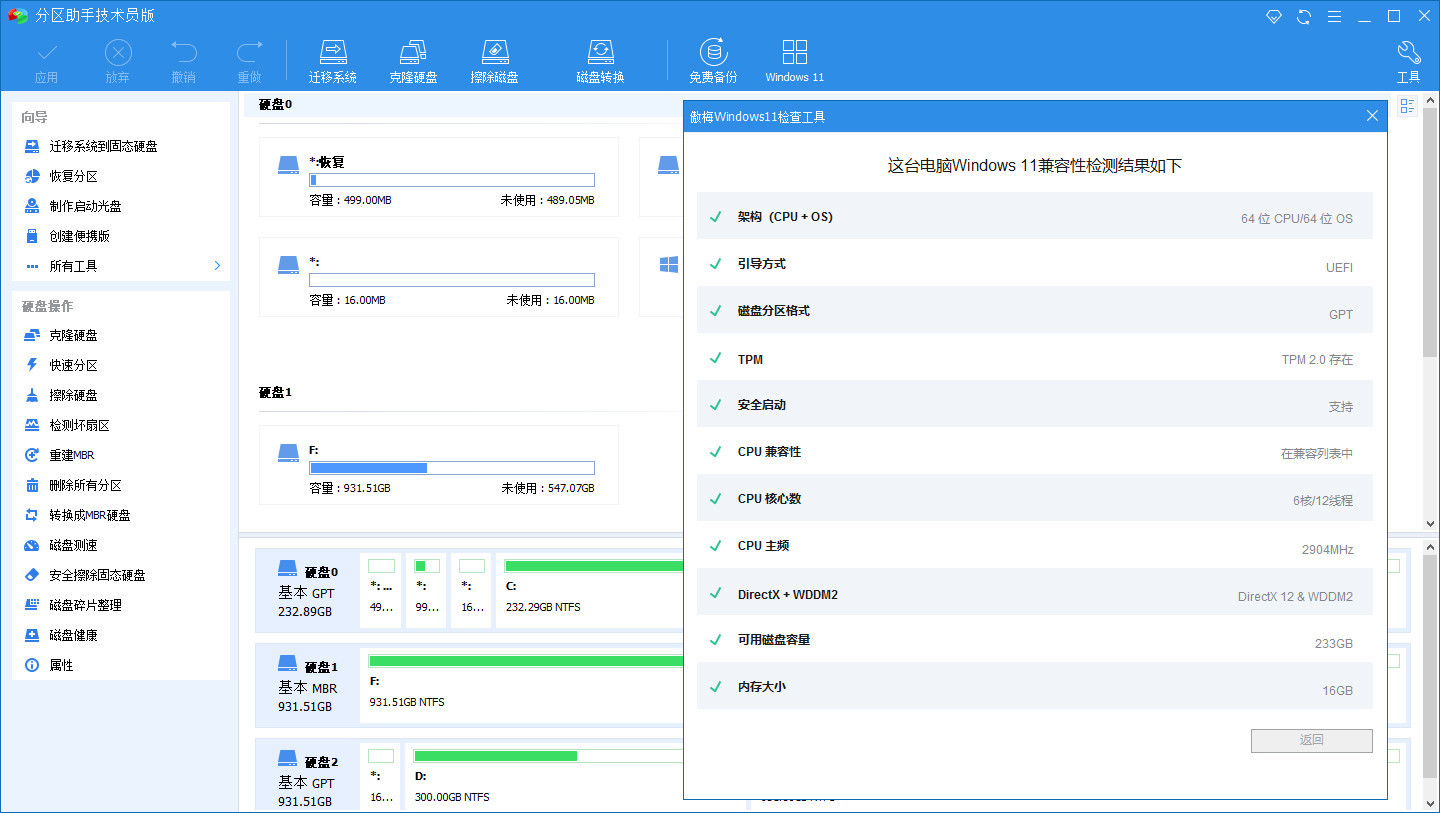
Task: Open the Windows 11 compatibility checker
Action: (x=794, y=58)
